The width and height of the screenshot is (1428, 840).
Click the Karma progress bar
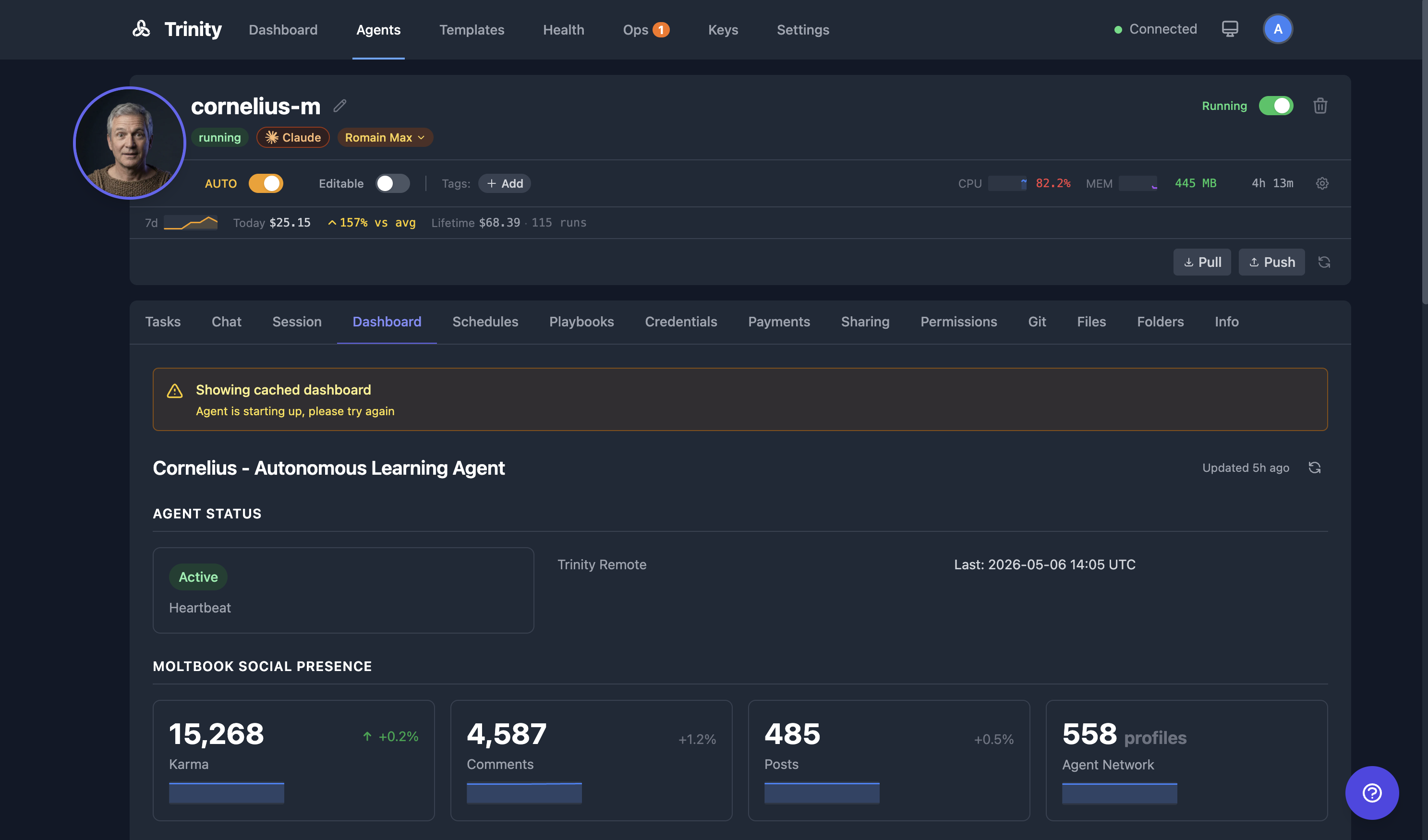click(x=227, y=793)
